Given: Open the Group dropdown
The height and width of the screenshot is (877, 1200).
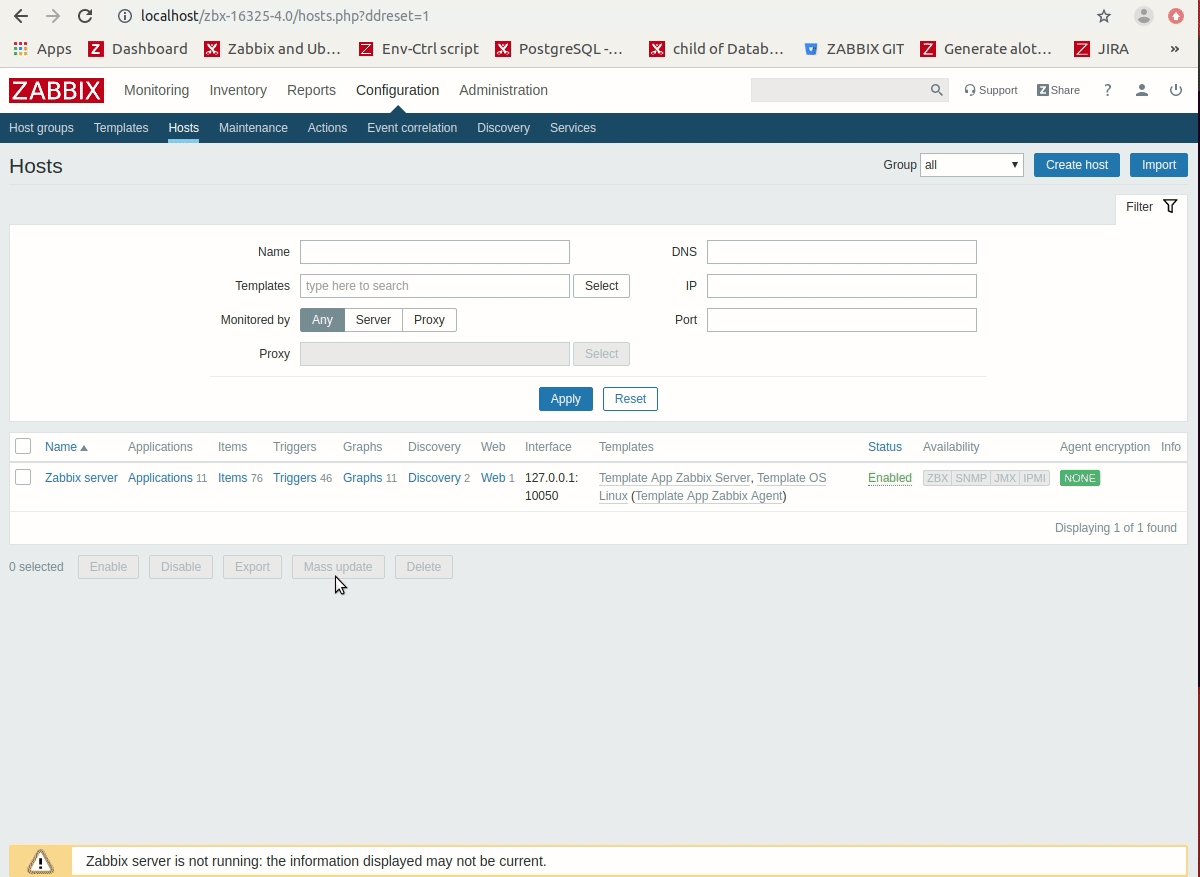Looking at the screenshot, I should pyautogui.click(x=972, y=165).
